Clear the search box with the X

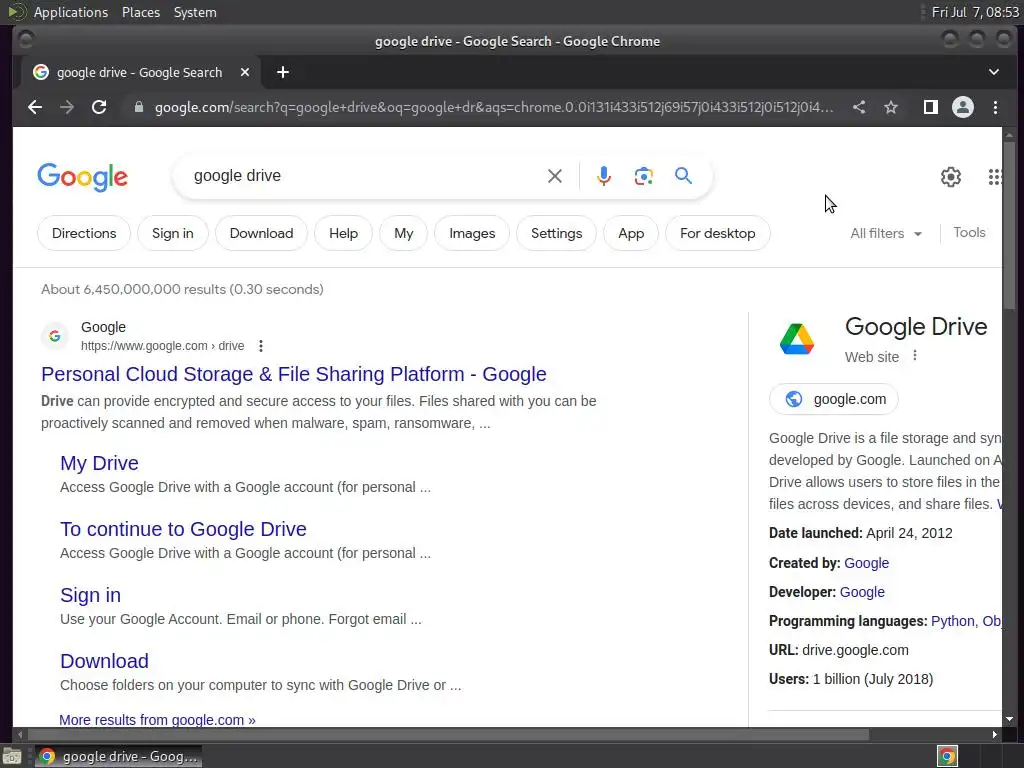pos(554,176)
